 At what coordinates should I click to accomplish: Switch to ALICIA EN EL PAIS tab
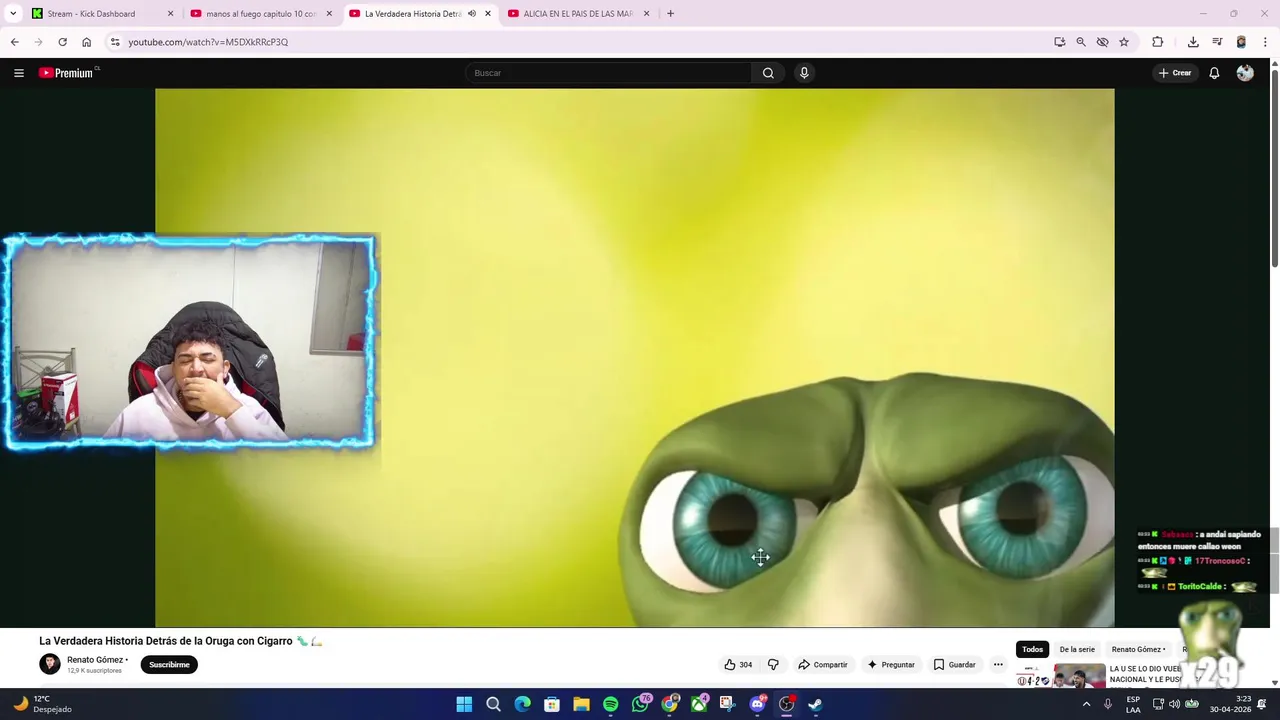coord(578,14)
